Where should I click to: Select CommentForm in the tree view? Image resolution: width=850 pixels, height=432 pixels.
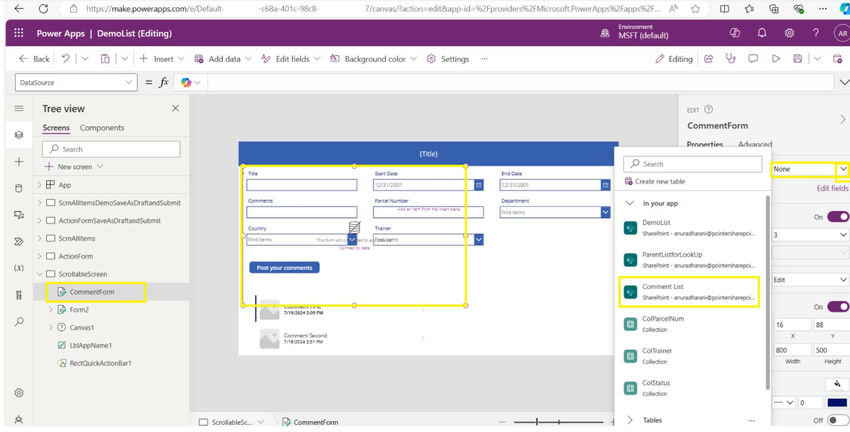(x=92, y=292)
